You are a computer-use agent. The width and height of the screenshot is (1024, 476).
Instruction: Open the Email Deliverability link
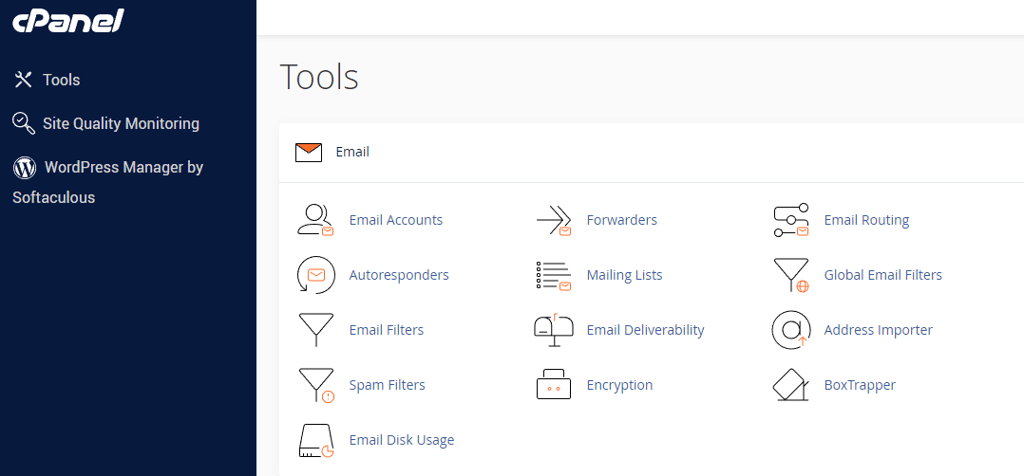645,330
